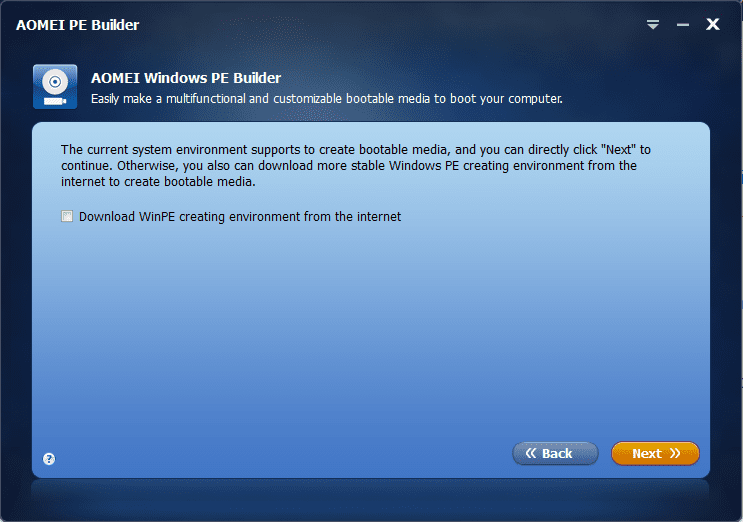Go Back to the previous step
The image size is (743, 522).
555,453
